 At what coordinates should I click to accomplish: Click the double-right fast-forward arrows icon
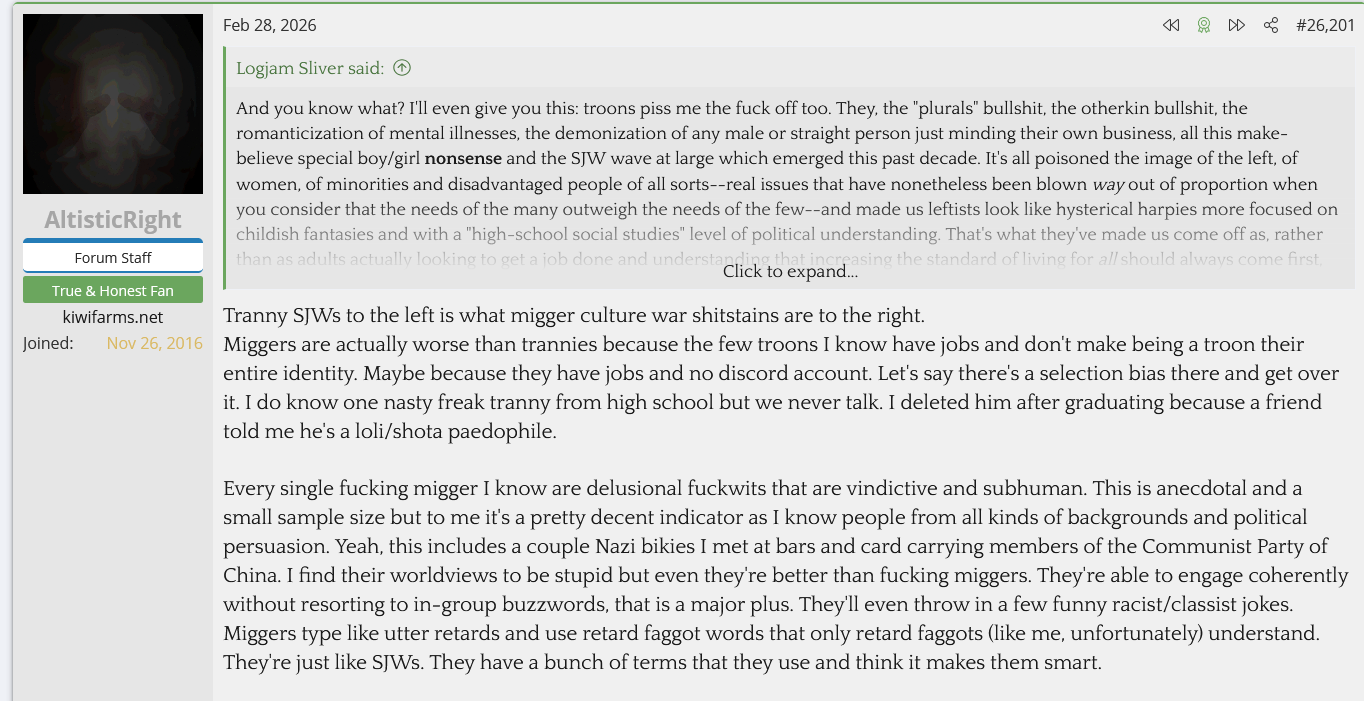[x=1237, y=25]
